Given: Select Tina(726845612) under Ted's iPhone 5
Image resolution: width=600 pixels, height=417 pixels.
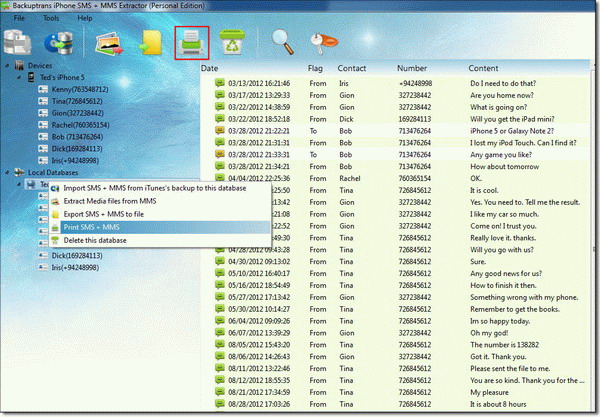Looking at the screenshot, I should click(77, 101).
